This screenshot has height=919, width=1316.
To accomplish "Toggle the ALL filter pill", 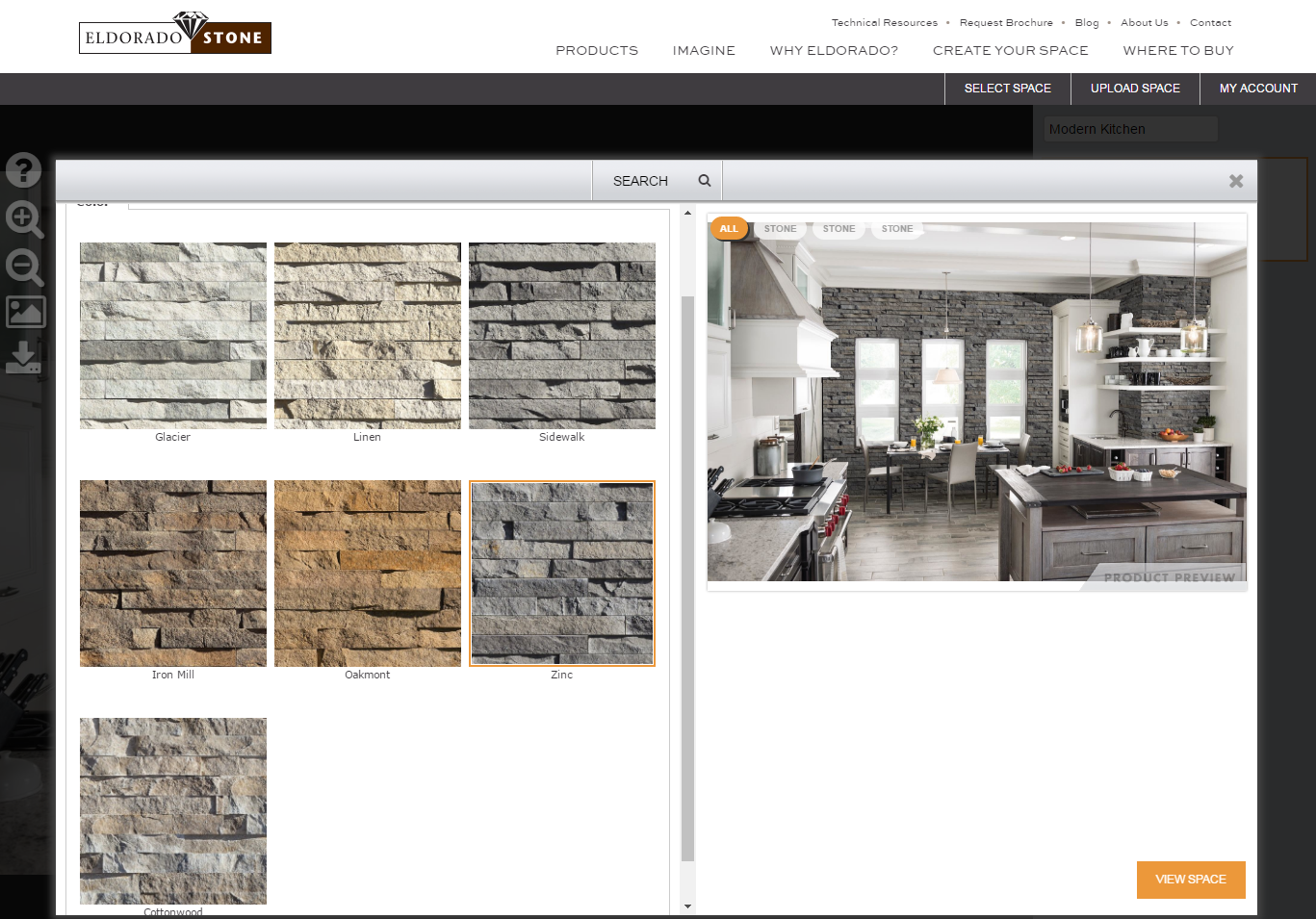I will [x=728, y=228].
